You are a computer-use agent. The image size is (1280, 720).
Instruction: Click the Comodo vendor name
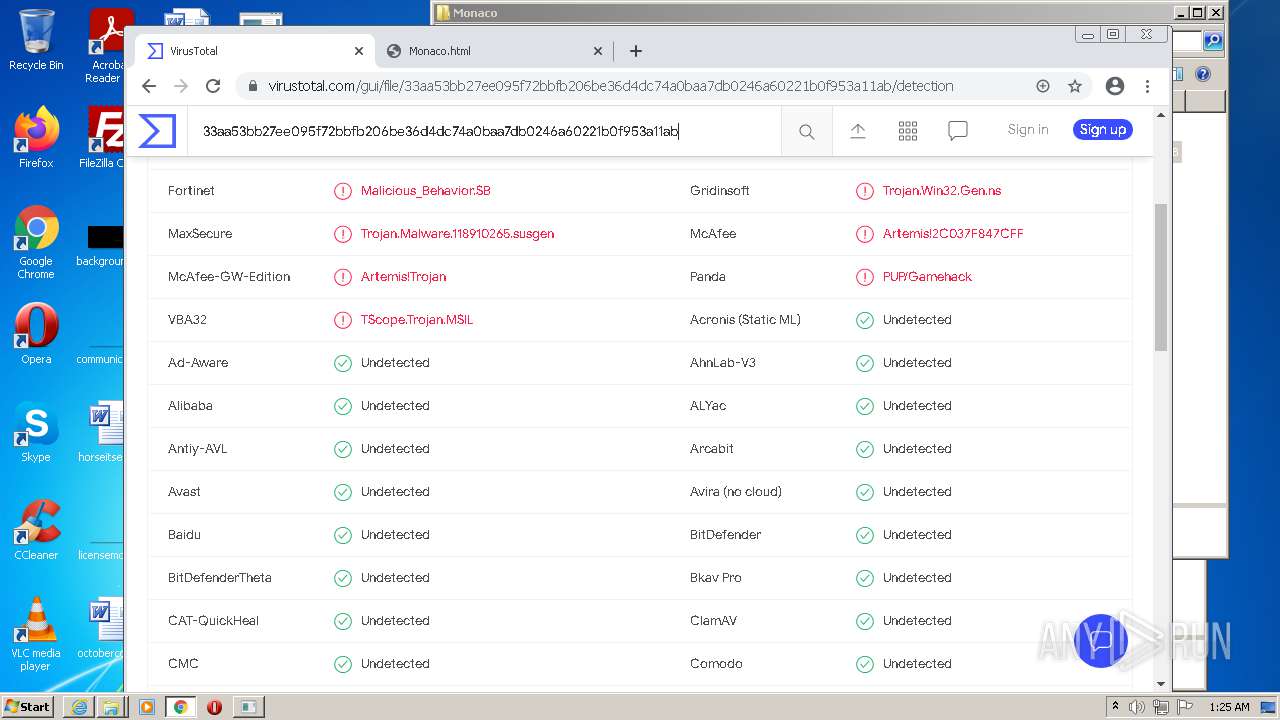[716, 664]
